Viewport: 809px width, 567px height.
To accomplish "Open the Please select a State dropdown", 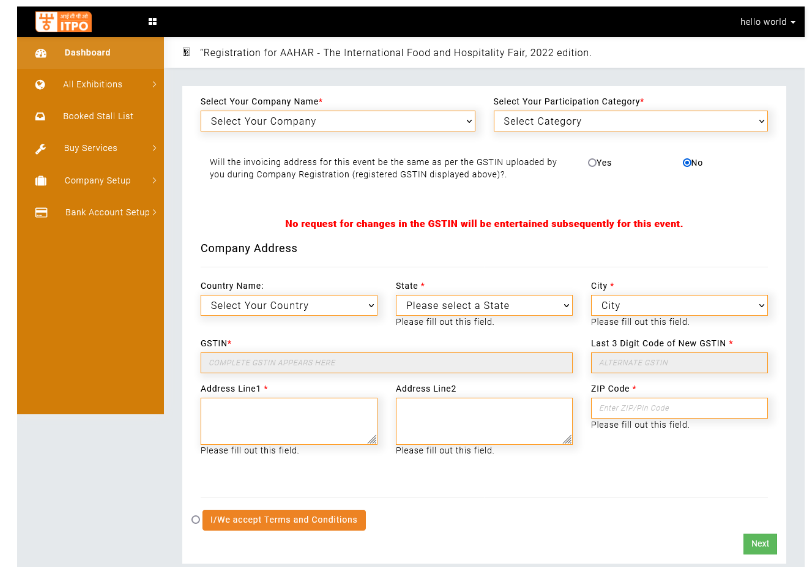I will pyautogui.click(x=484, y=305).
